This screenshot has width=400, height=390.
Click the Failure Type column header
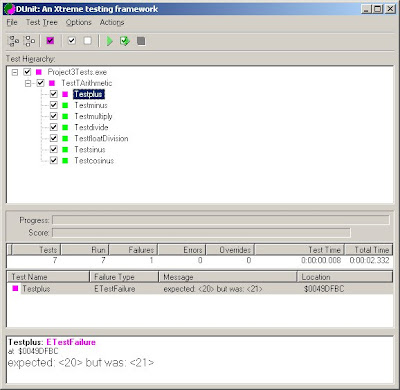click(x=124, y=277)
